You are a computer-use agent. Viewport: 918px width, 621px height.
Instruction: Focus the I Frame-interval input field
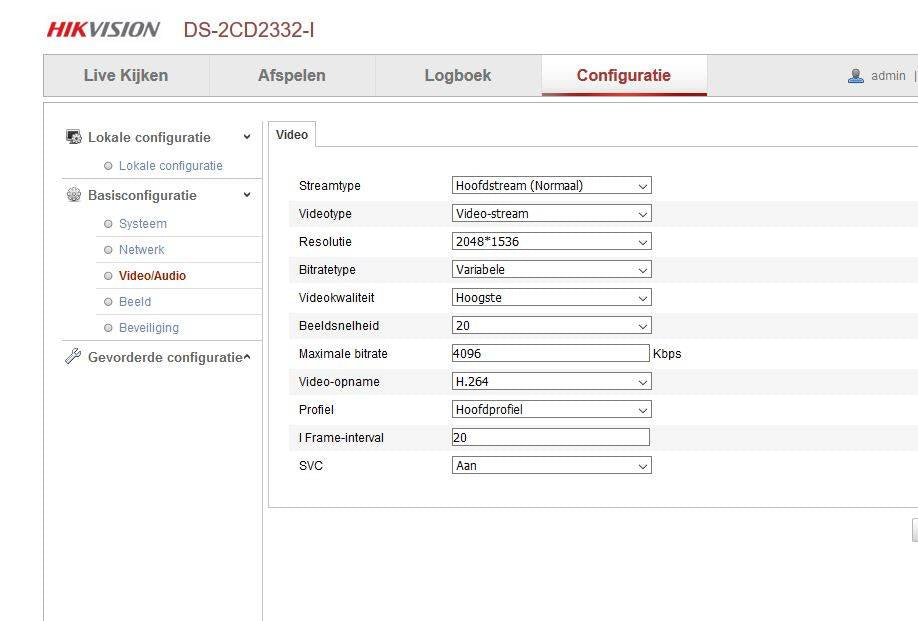[x=550, y=438]
